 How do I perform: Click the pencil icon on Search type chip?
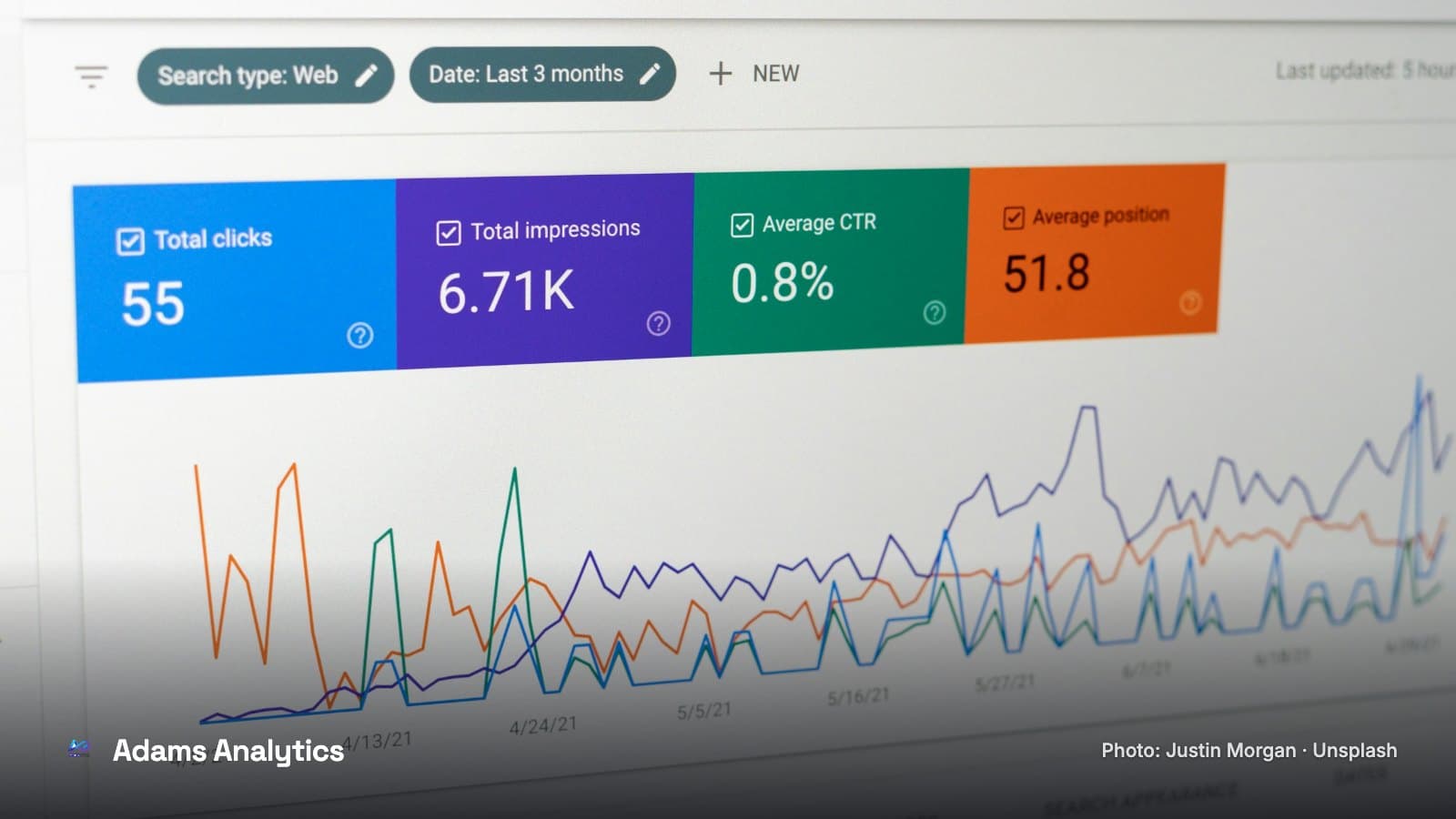(x=366, y=76)
